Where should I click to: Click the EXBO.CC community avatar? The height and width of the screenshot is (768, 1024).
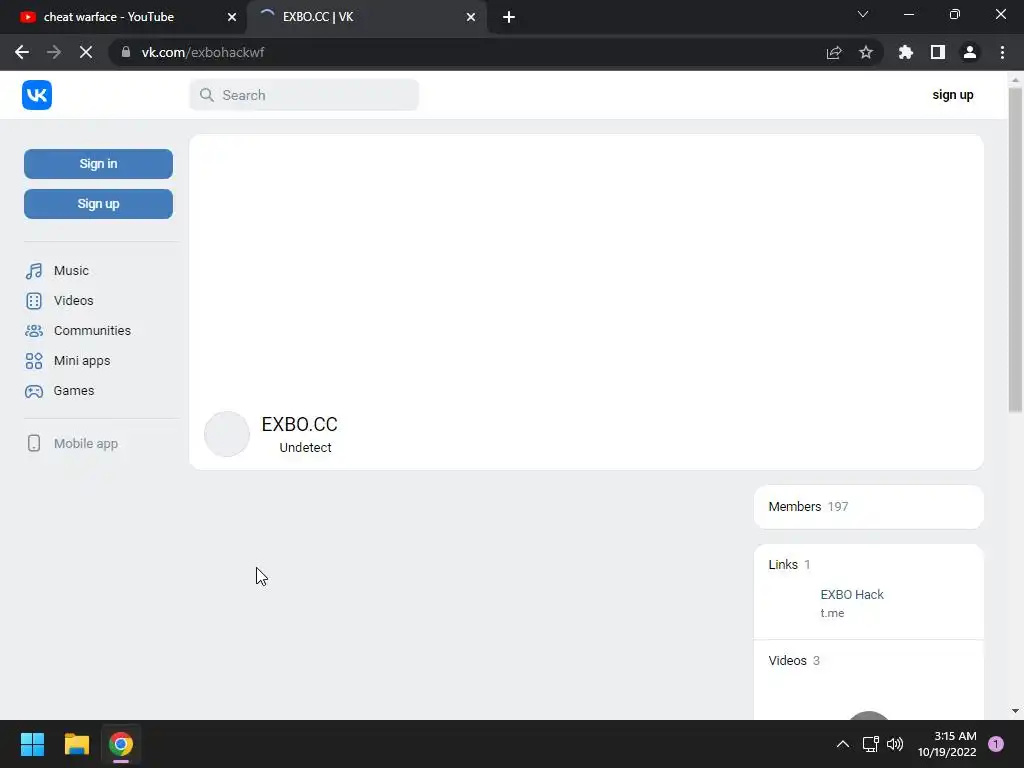click(x=227, y=434)
